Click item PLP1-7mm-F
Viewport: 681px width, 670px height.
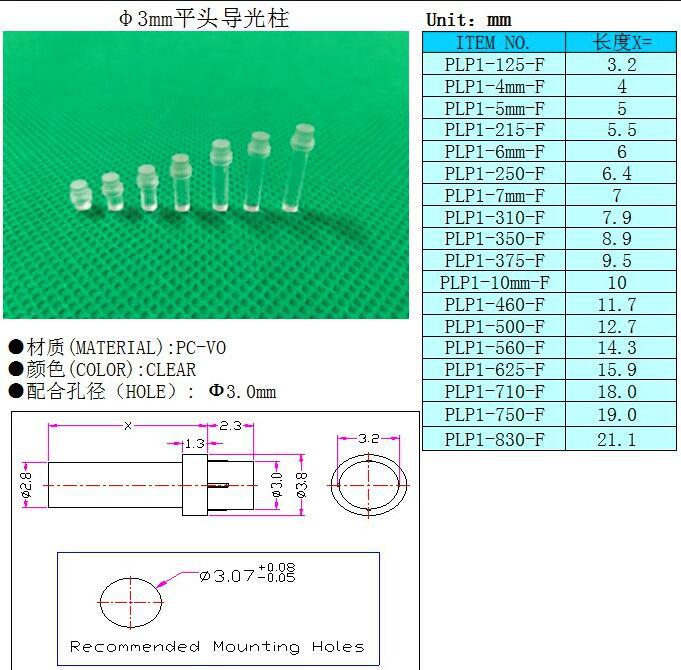coord(494,195)
